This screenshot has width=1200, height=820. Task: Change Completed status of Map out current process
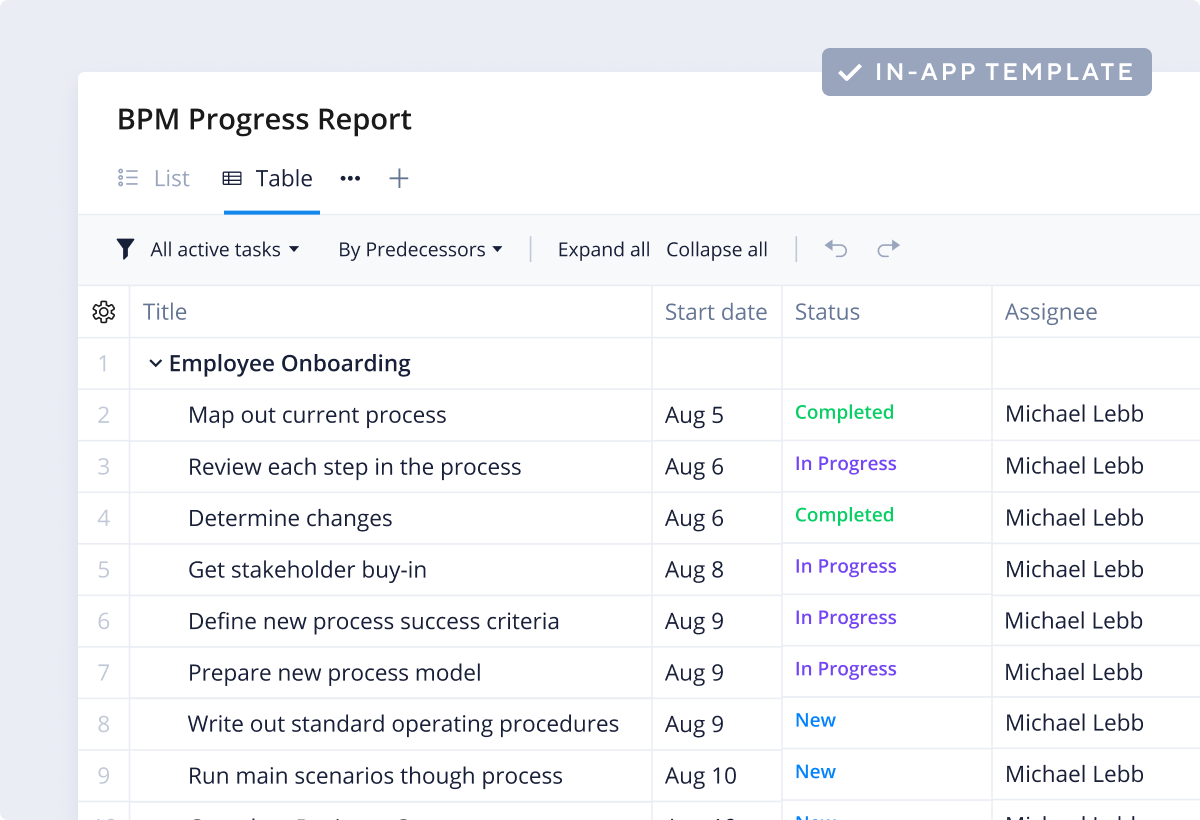(x=844, y=413)
